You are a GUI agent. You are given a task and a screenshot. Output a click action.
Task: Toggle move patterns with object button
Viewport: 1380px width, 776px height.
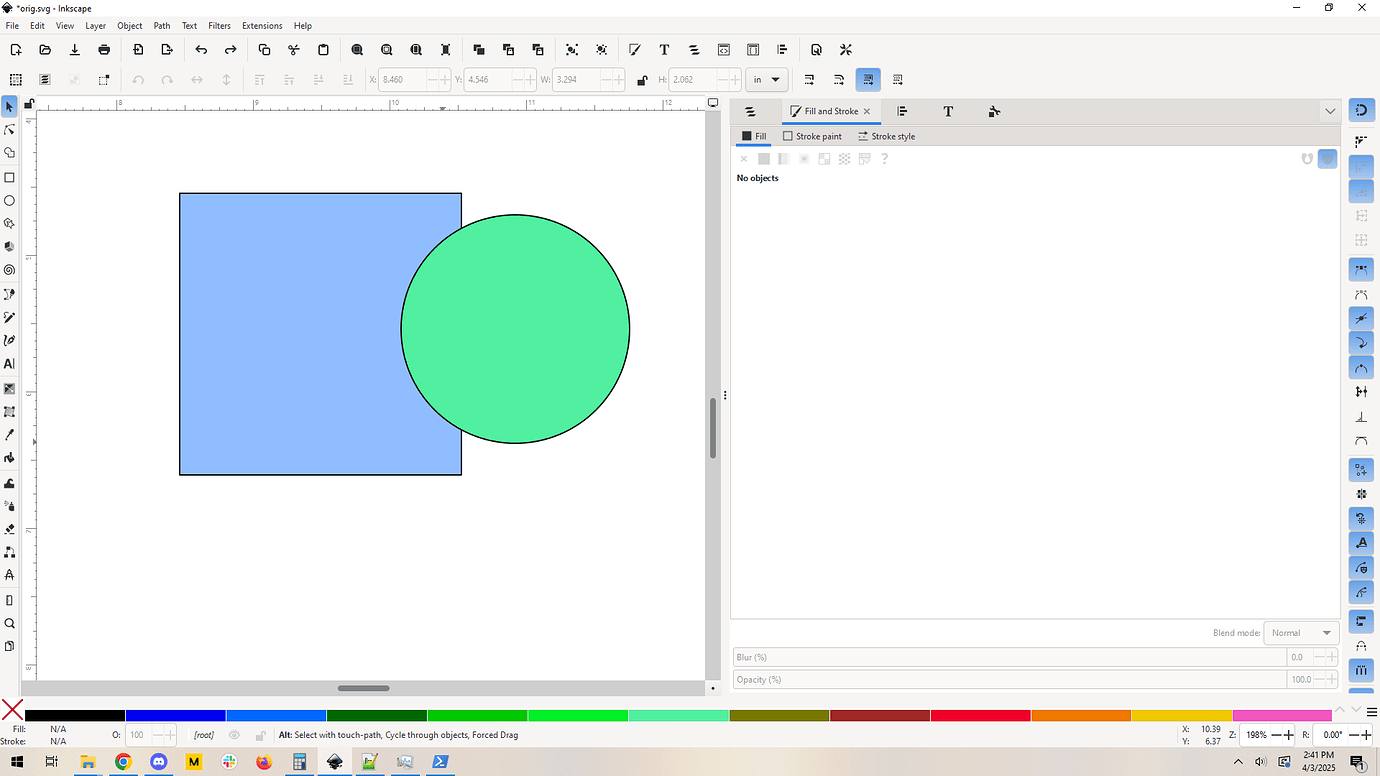pos(898,79)
